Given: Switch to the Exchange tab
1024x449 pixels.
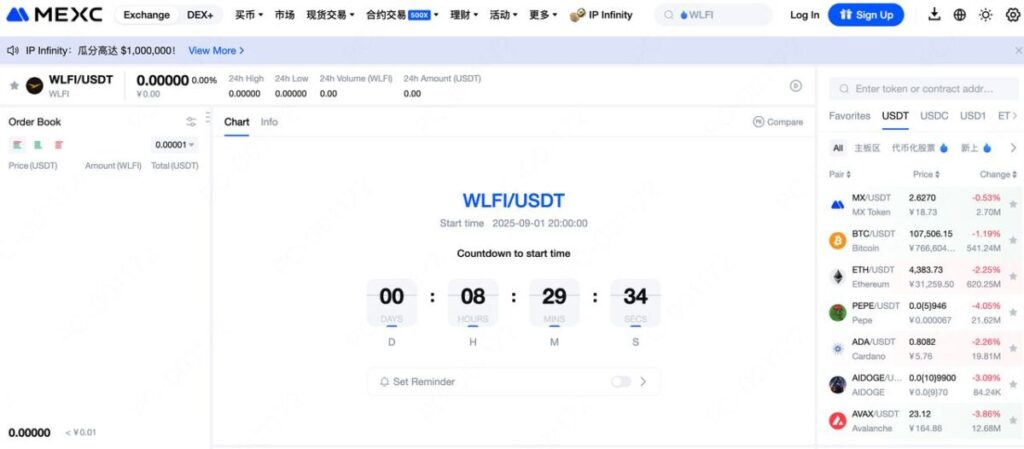Looking at the screenshot, I should 146,14.
